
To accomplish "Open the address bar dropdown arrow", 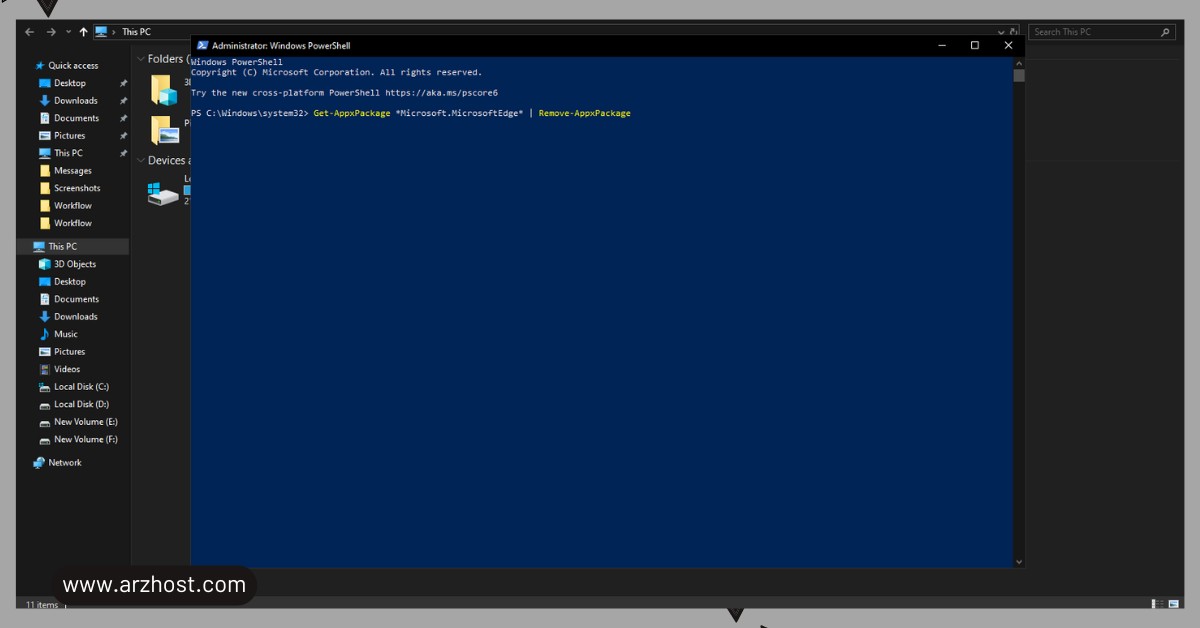I will pyautogui.click(x=1000, y=31).
